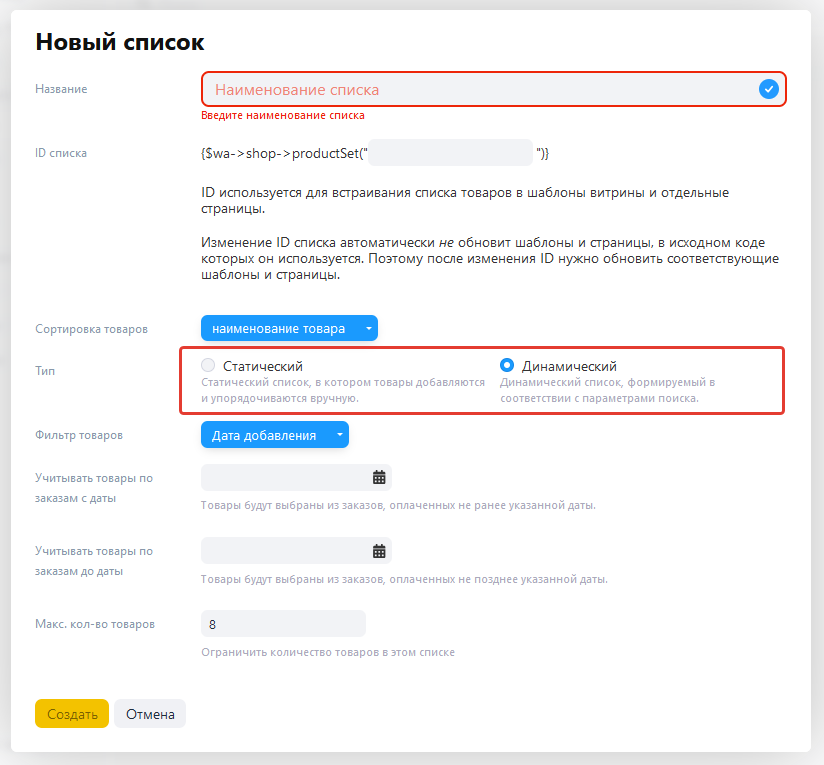Click the Динамический label text
824x765 pixels.
(x=569, y=366)
